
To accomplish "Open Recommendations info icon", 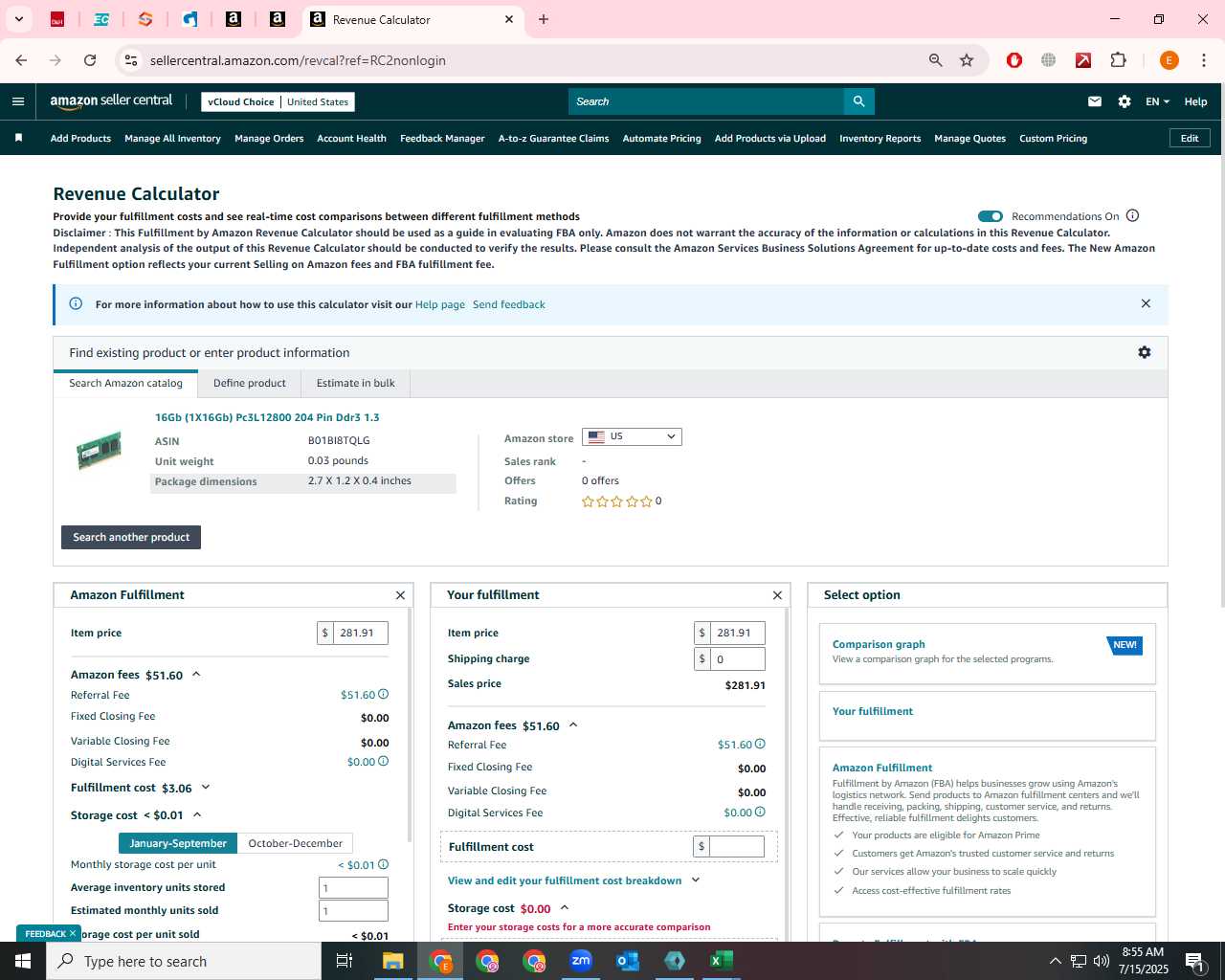I will (1132, 215).
